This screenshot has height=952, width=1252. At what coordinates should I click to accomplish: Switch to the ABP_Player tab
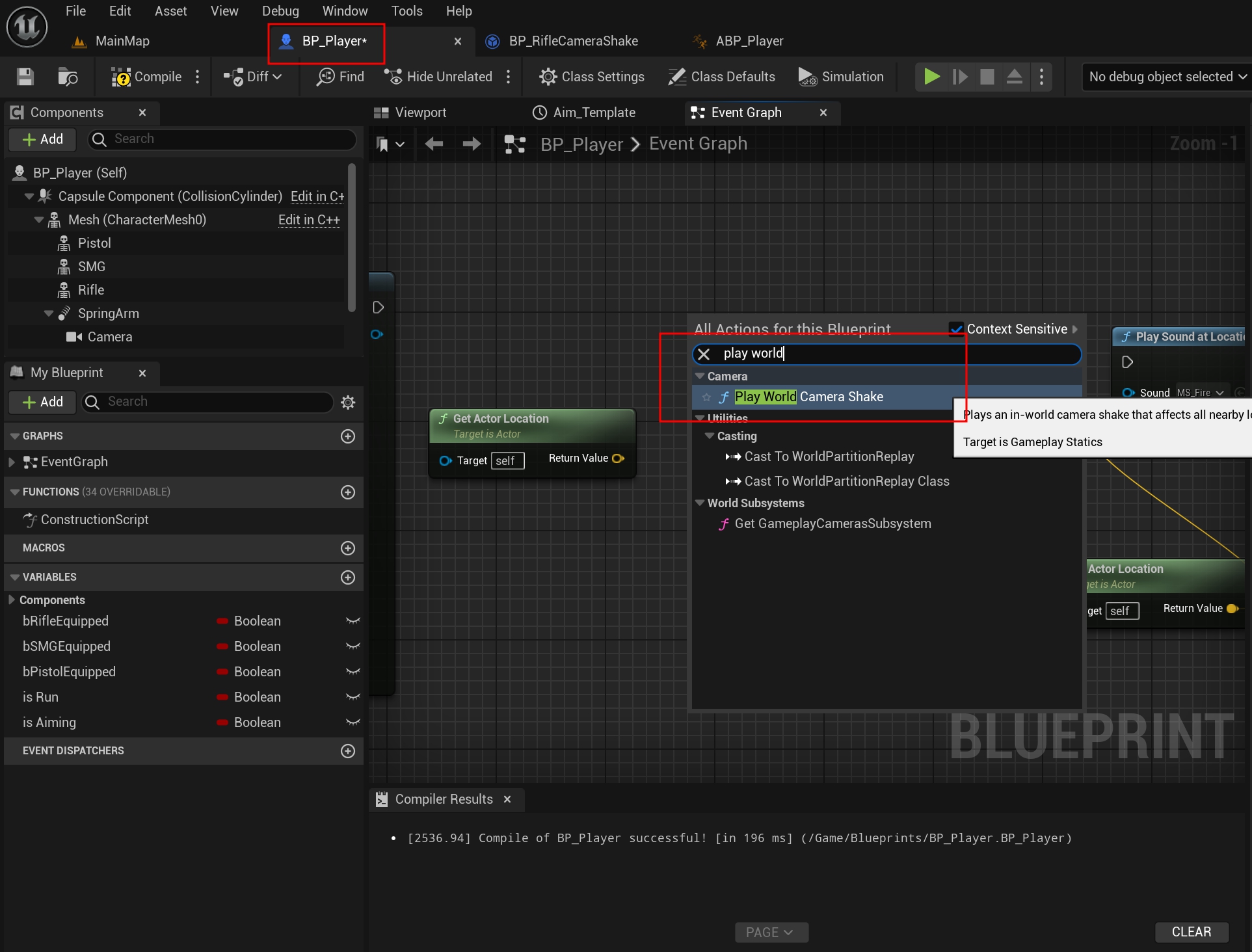[x=749, y=41]
